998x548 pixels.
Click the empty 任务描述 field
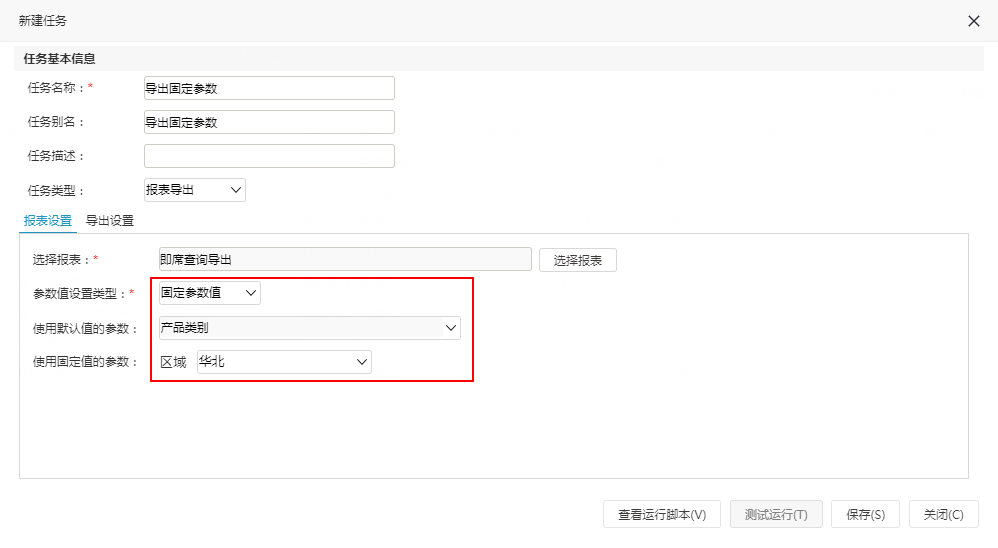[x=269, y=156]
